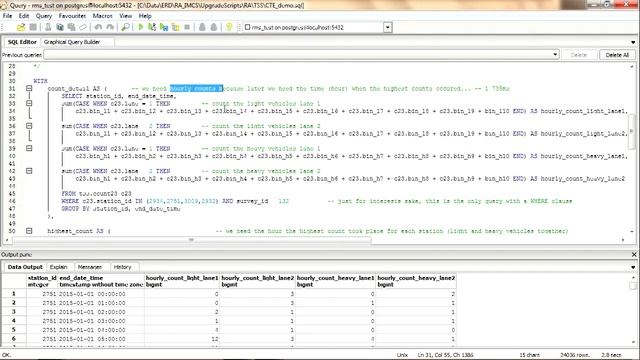Open the Favourites menu
This screenshot has width=640, height=360.
click(x=72, y=16)
